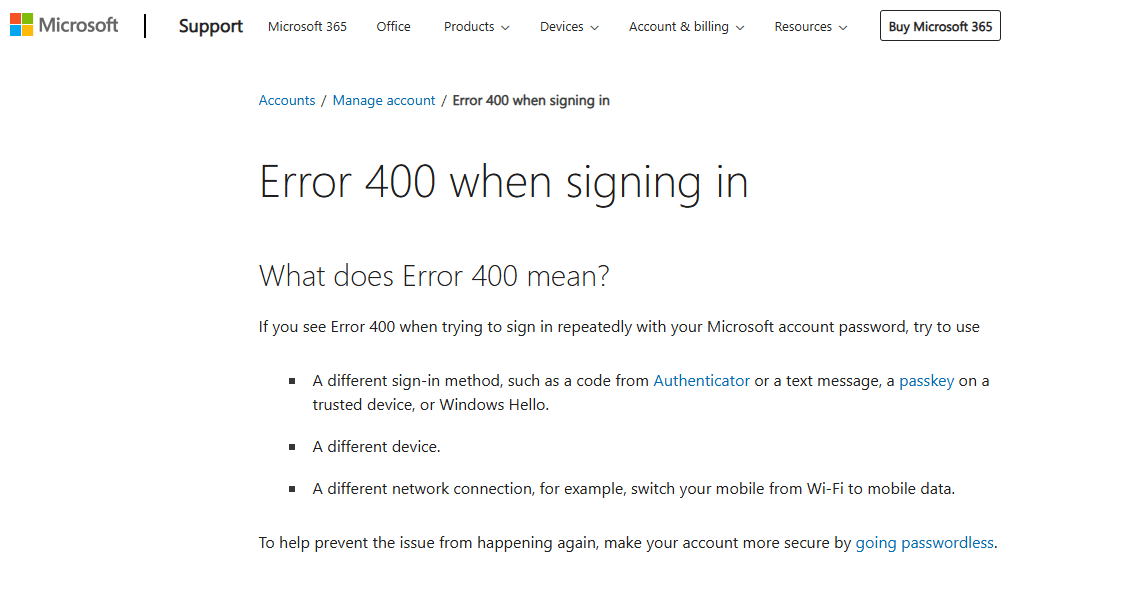This screenshot has width=1126, height=593.
Task: Open the Manage account breadcrumb link
Action: (x=383, y=101)
